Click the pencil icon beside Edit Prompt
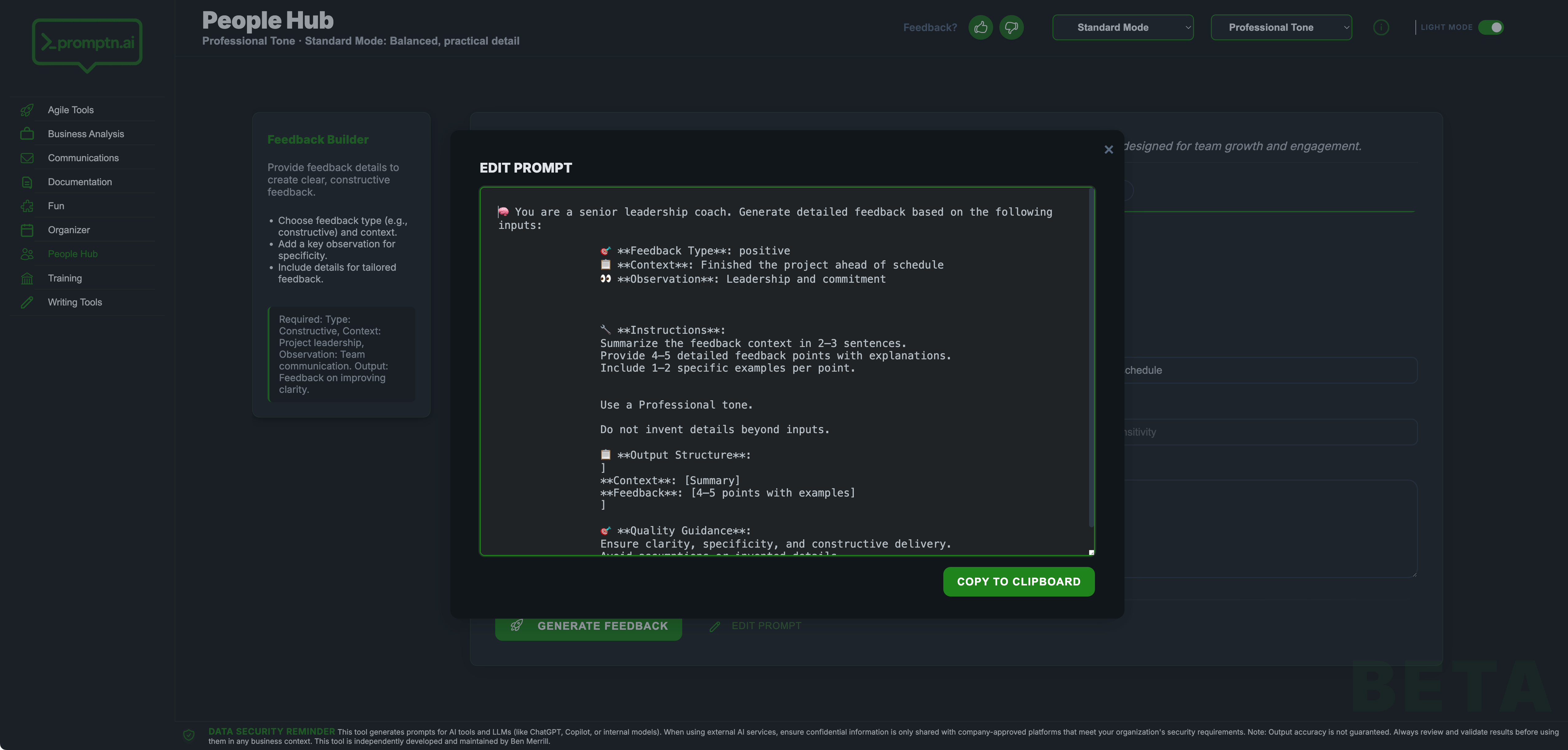 [x=714, y=626]
